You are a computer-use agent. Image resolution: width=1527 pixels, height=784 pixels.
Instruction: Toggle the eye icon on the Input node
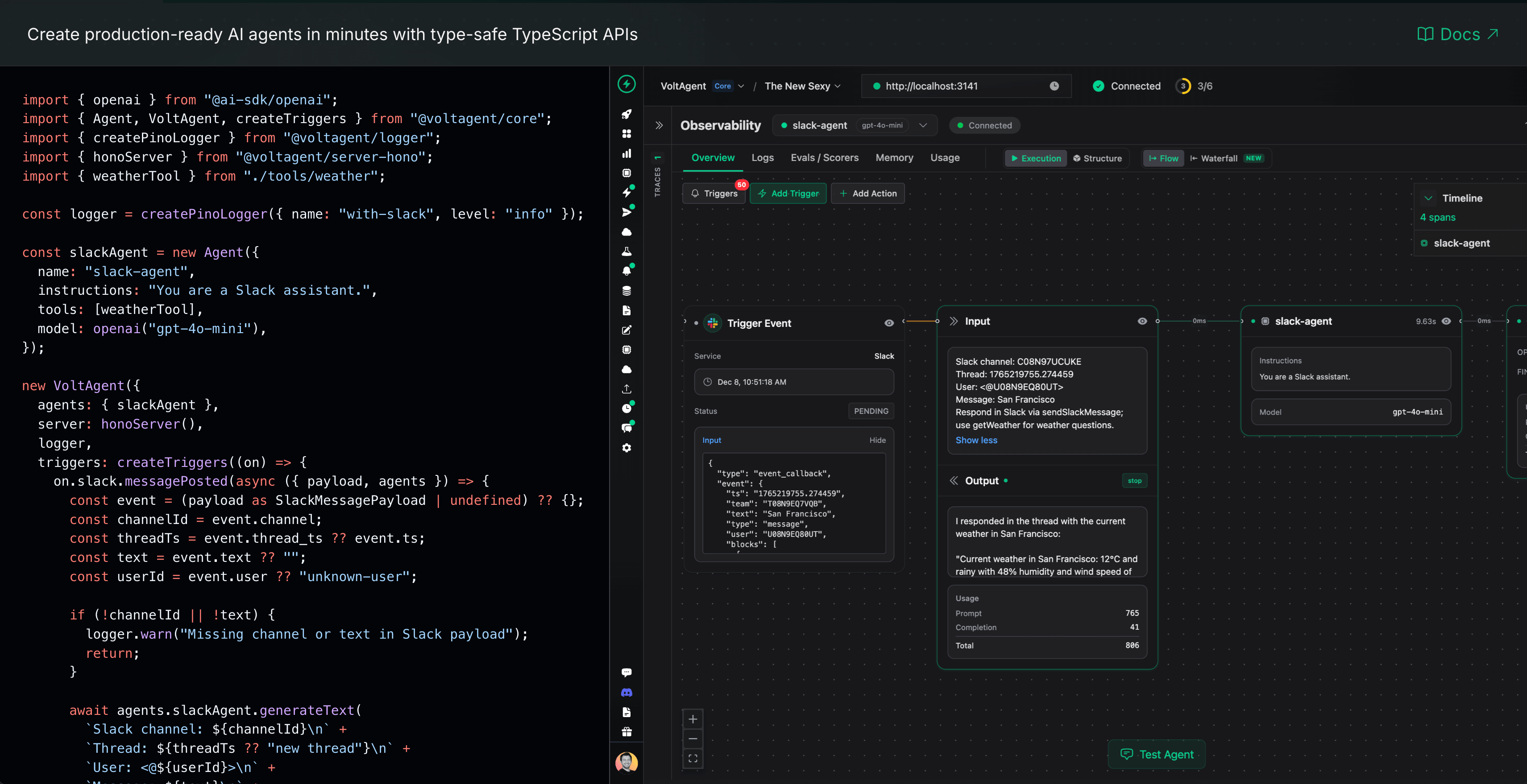click(x=1142, y=321)
